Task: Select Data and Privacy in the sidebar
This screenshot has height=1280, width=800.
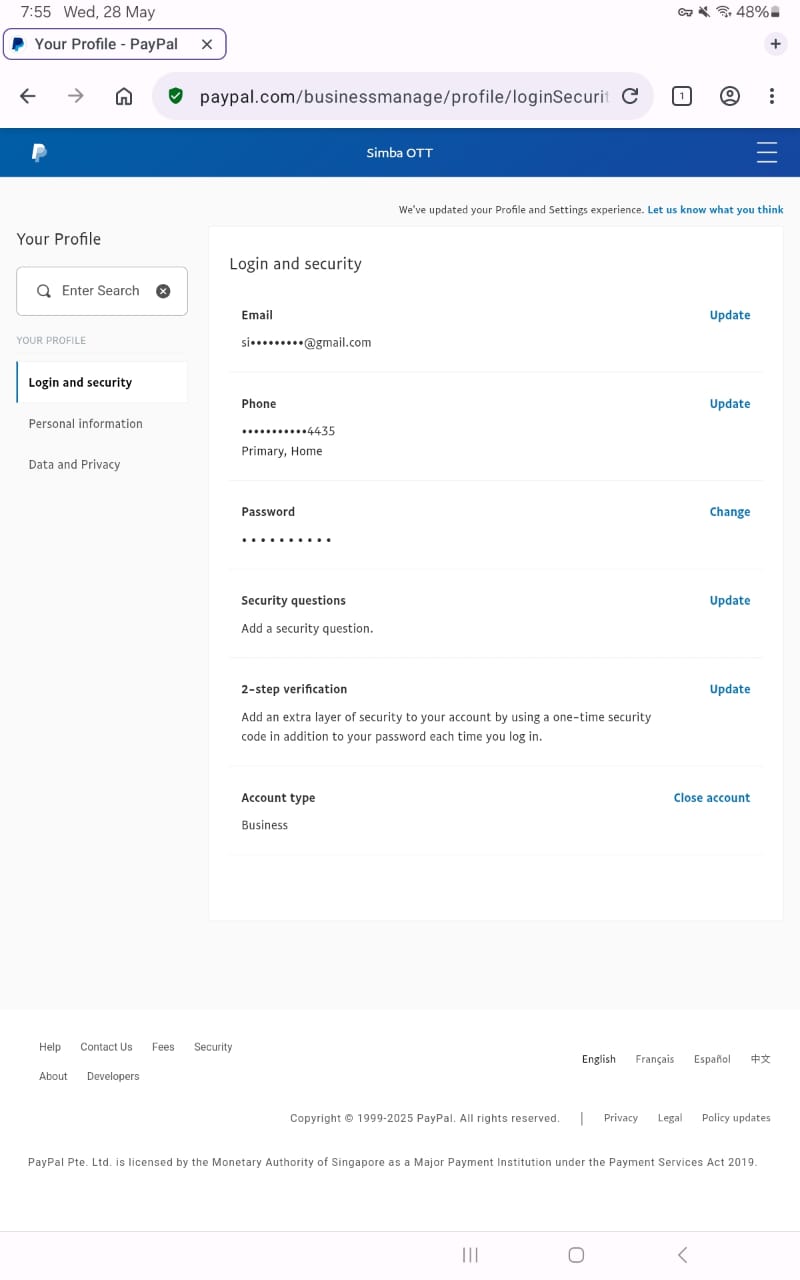Action: pos(74,465)
